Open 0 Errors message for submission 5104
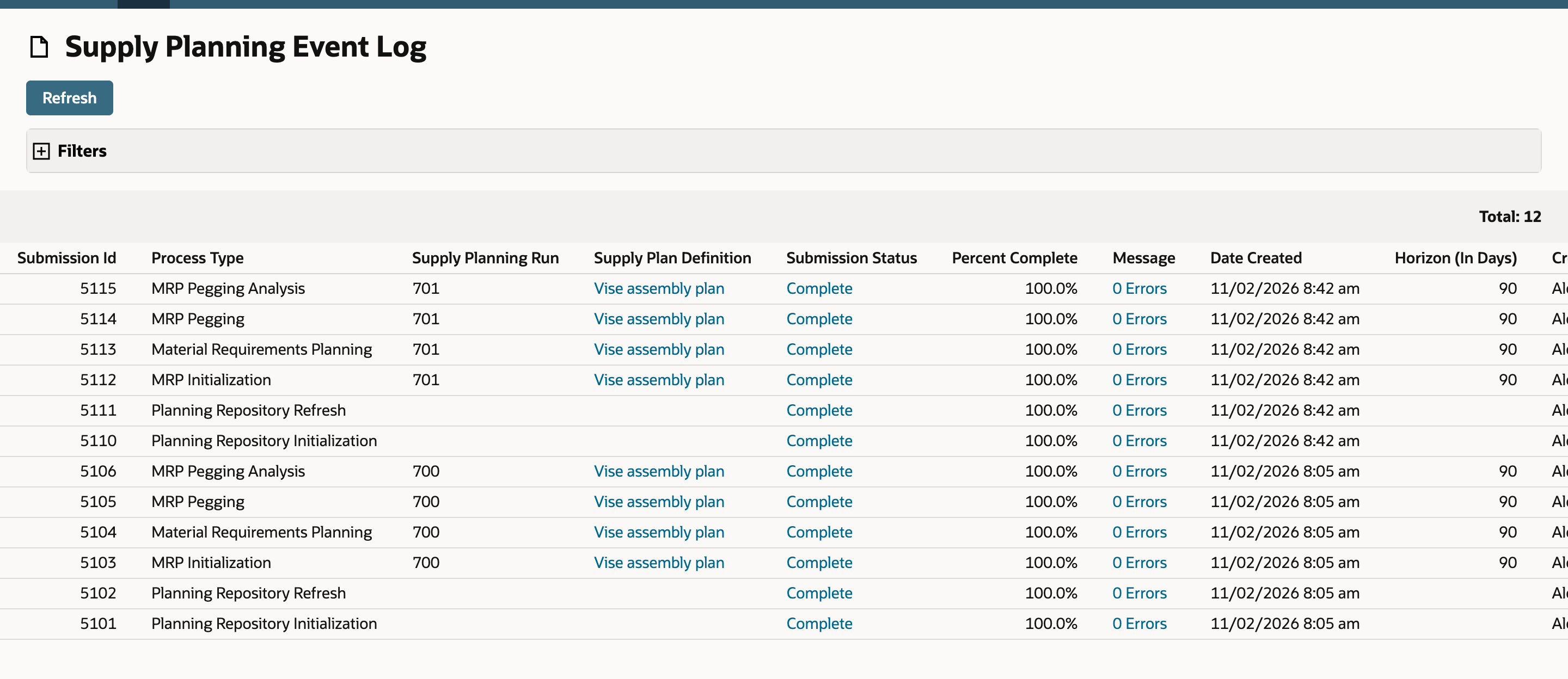 coord(1139,532)
